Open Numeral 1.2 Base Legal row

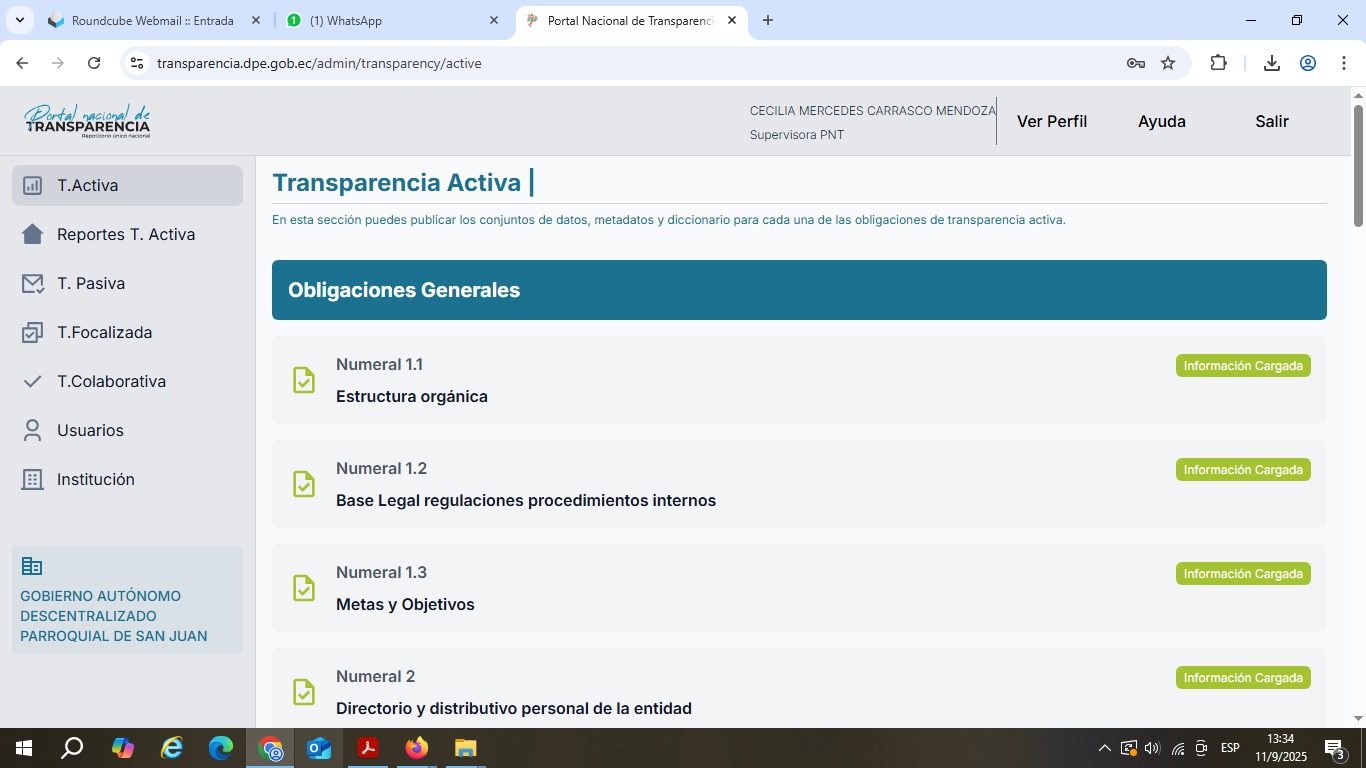click(525, 500)
